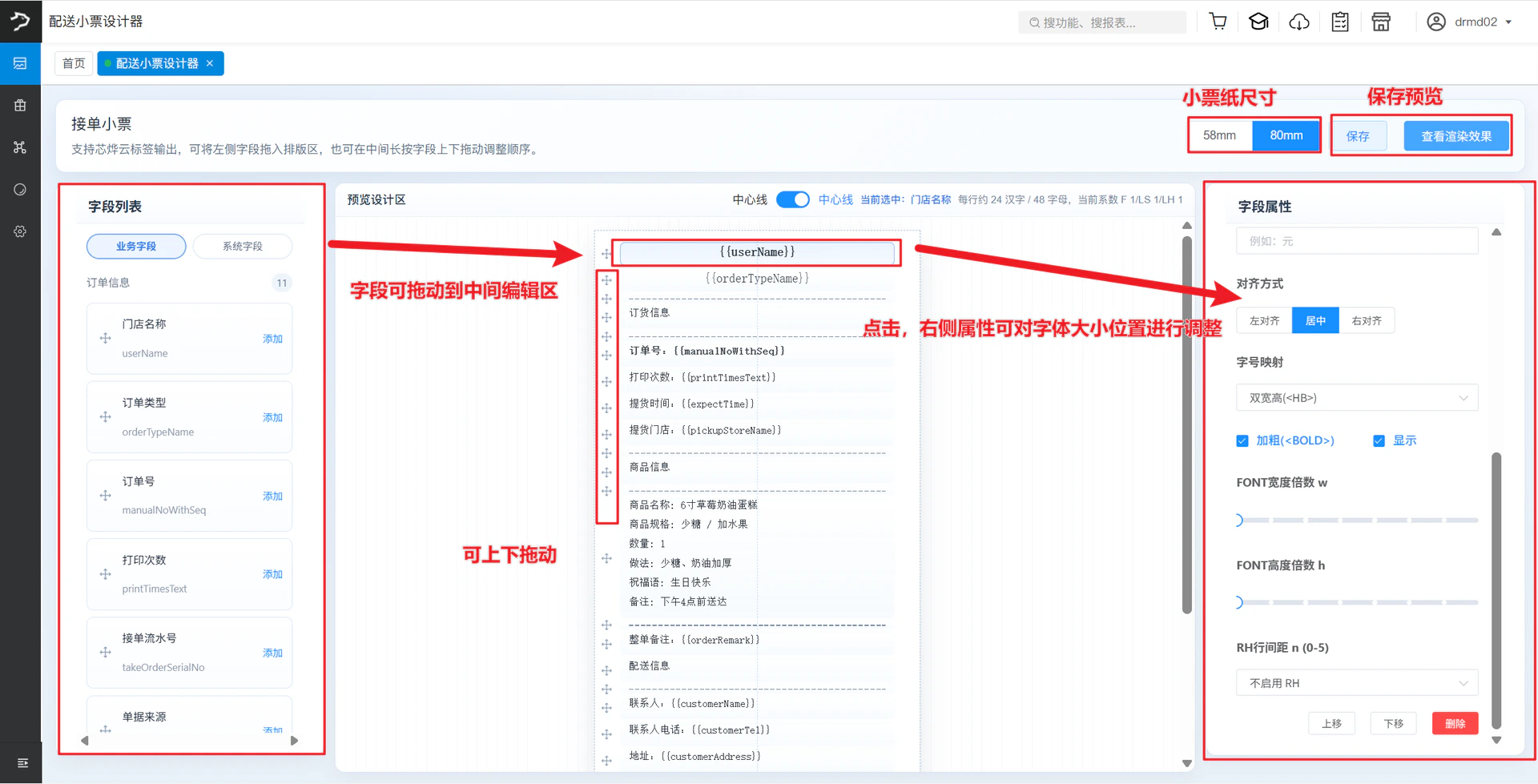The height and width of the screenshot is (784, 1538).
Task: Click drag handle beside 门店名称 field
Action: pos(105,338)
